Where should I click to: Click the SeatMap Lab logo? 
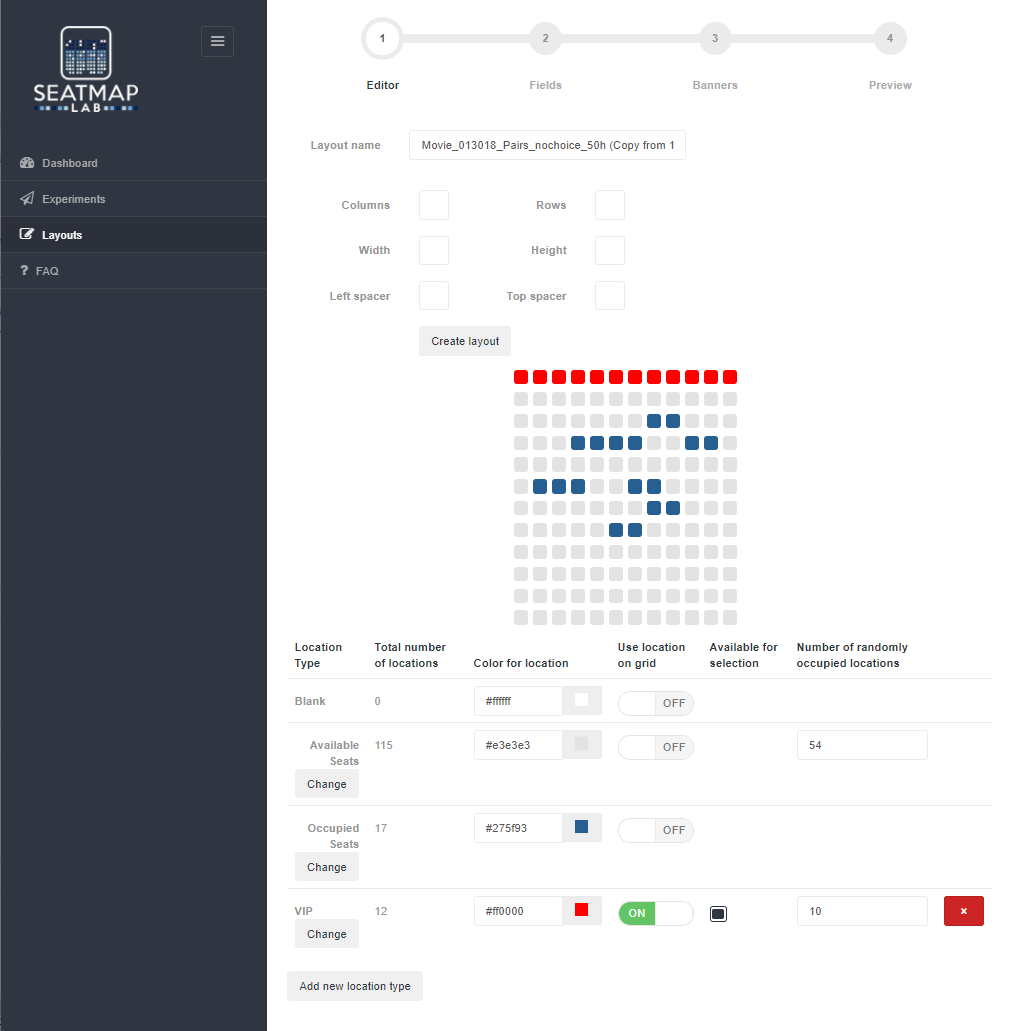86,69
